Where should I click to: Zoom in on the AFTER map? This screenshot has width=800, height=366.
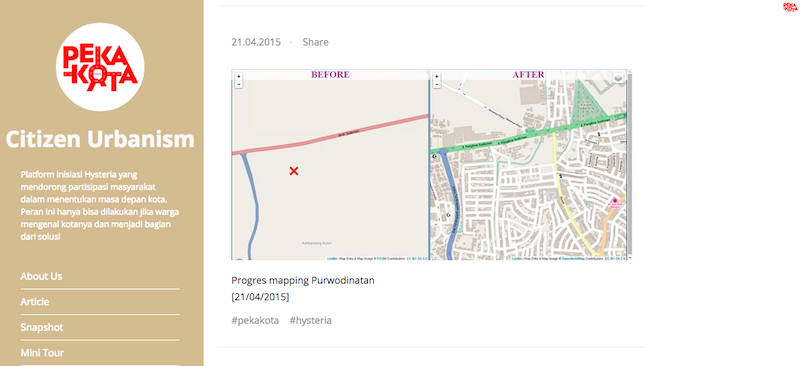click(437, 77)
